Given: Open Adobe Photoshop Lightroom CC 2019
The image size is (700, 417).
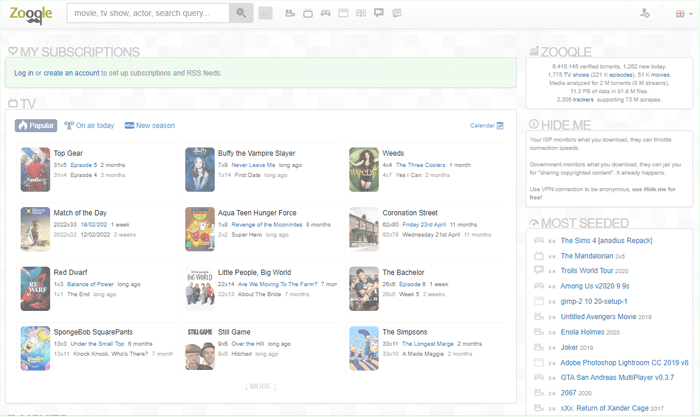Looking at the screenshot, I should (x=625, y=363).
